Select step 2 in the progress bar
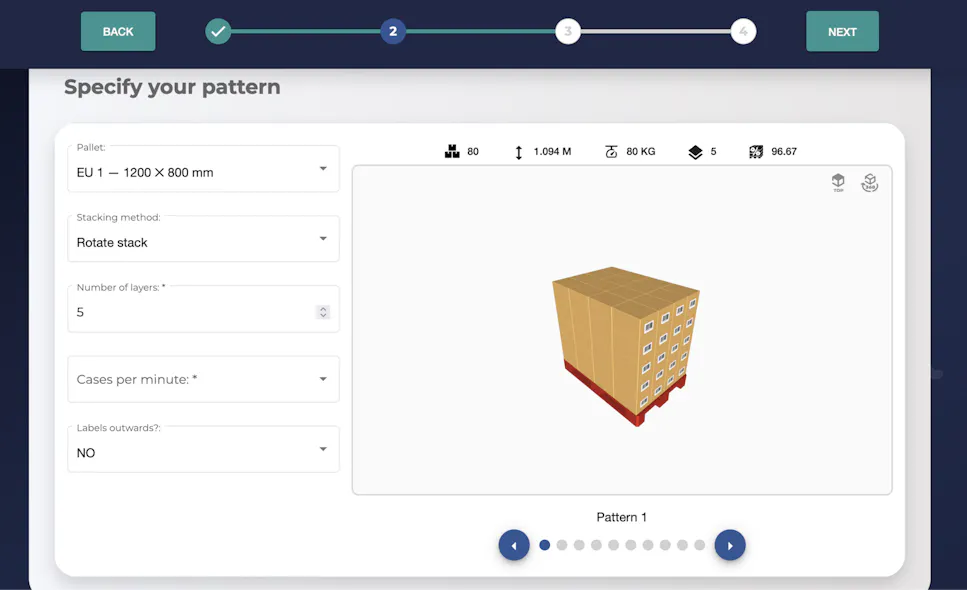The image size is (967, 590). tap(393, 31)
